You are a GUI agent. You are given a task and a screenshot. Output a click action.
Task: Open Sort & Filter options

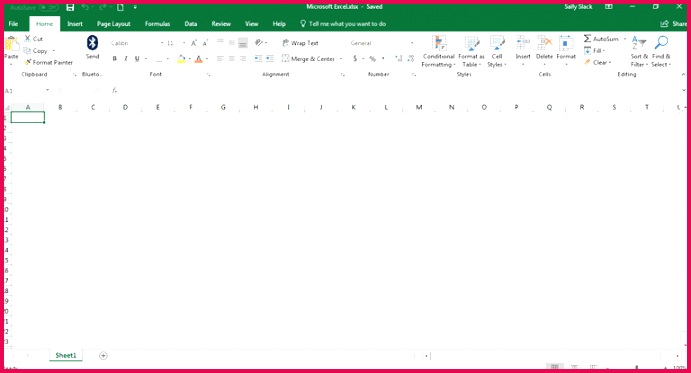(x=639, y=52)
